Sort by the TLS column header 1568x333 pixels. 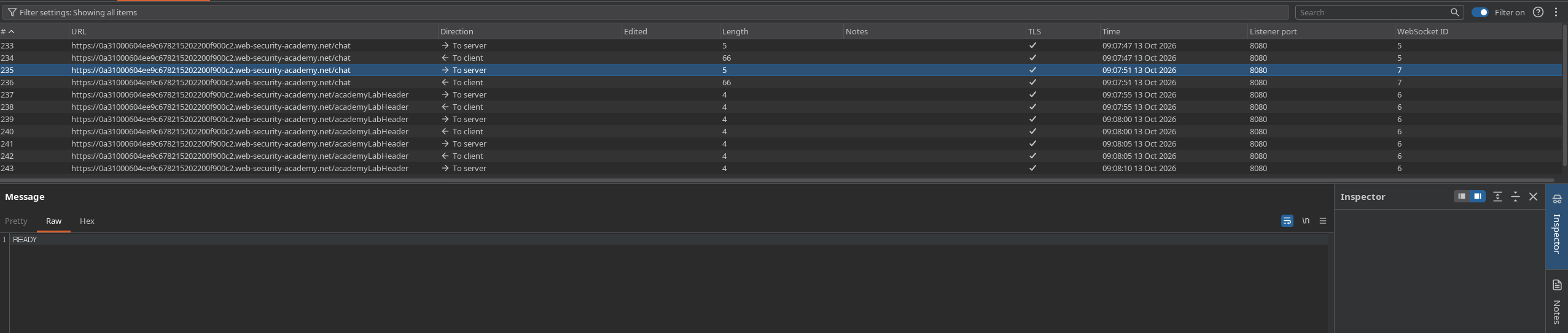[x=1063, y=31]
